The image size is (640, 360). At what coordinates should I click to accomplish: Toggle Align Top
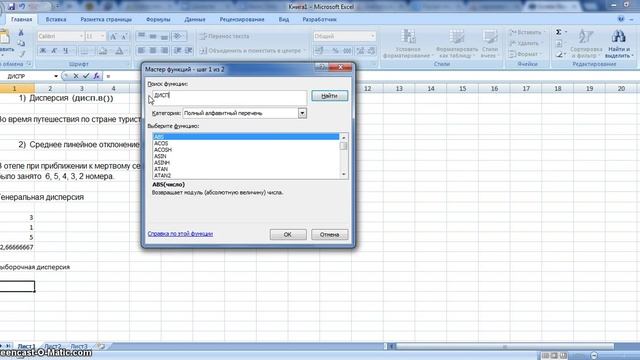141,36
